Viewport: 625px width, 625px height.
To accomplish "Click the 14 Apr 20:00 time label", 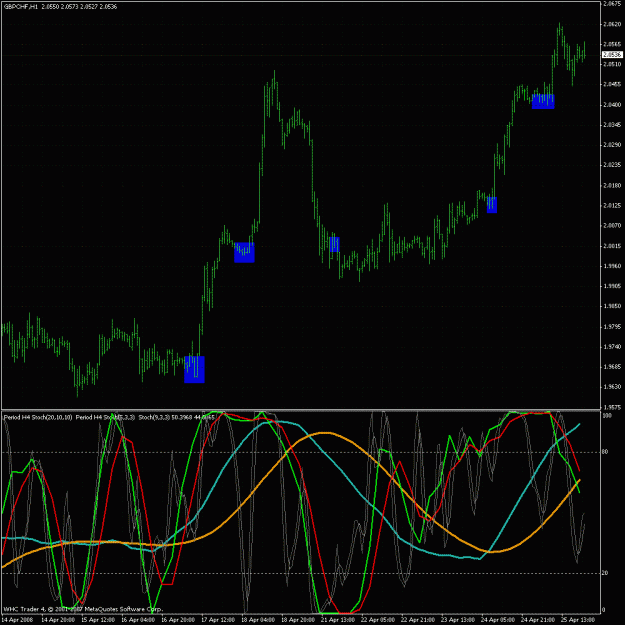I will pyautogui.click(x=58, y=620).
